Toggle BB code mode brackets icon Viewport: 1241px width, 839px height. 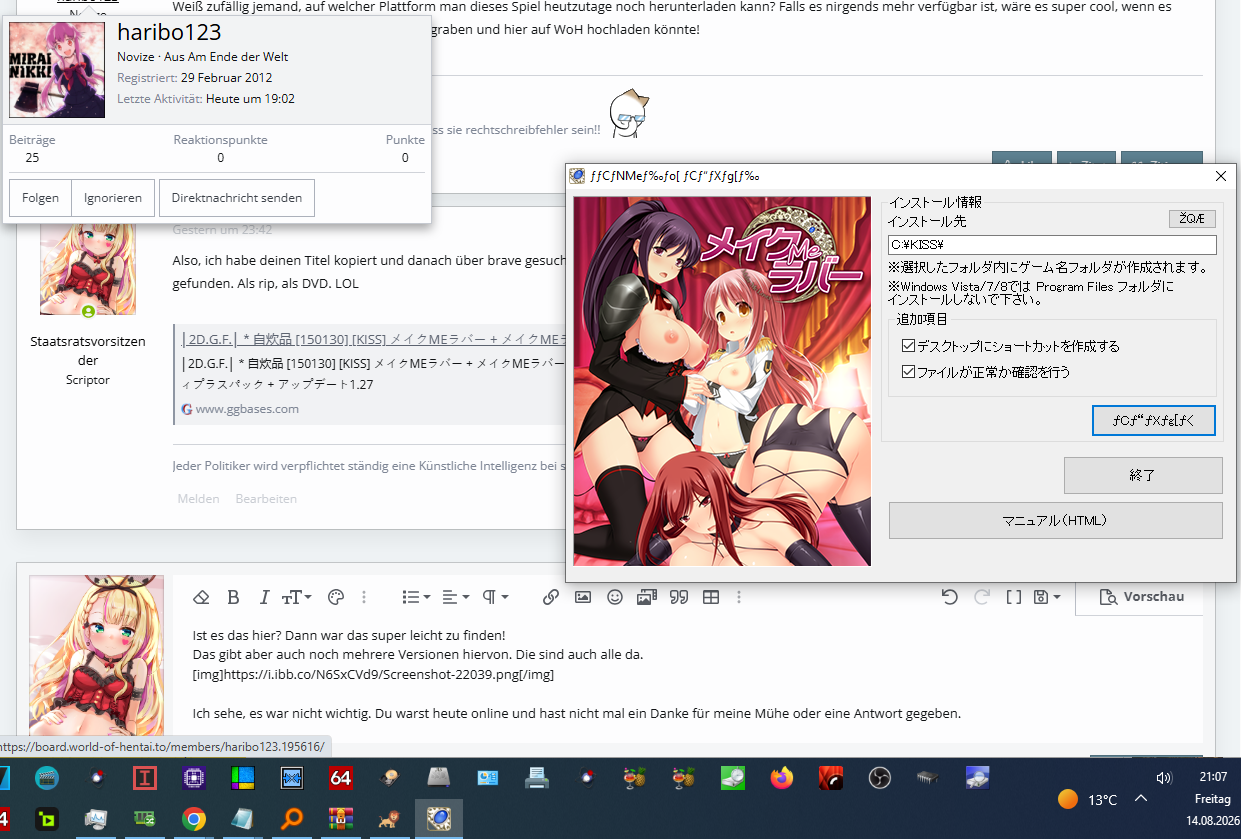pos(1014,597)
